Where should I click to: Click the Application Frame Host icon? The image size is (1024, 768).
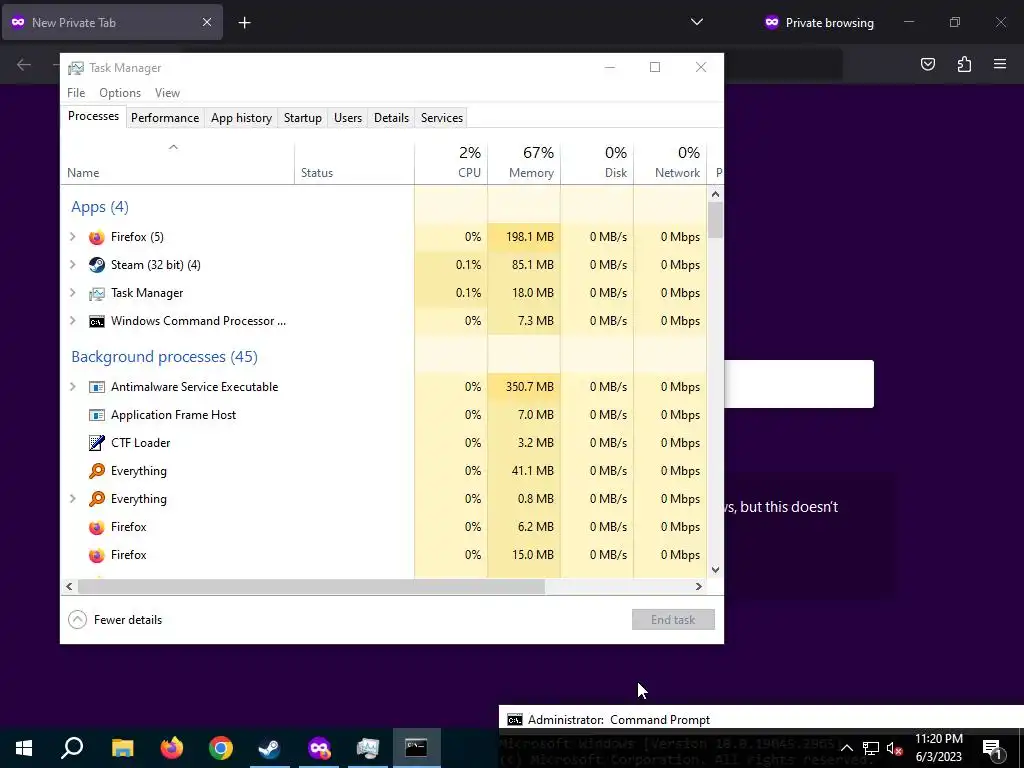tap(97, 415)
